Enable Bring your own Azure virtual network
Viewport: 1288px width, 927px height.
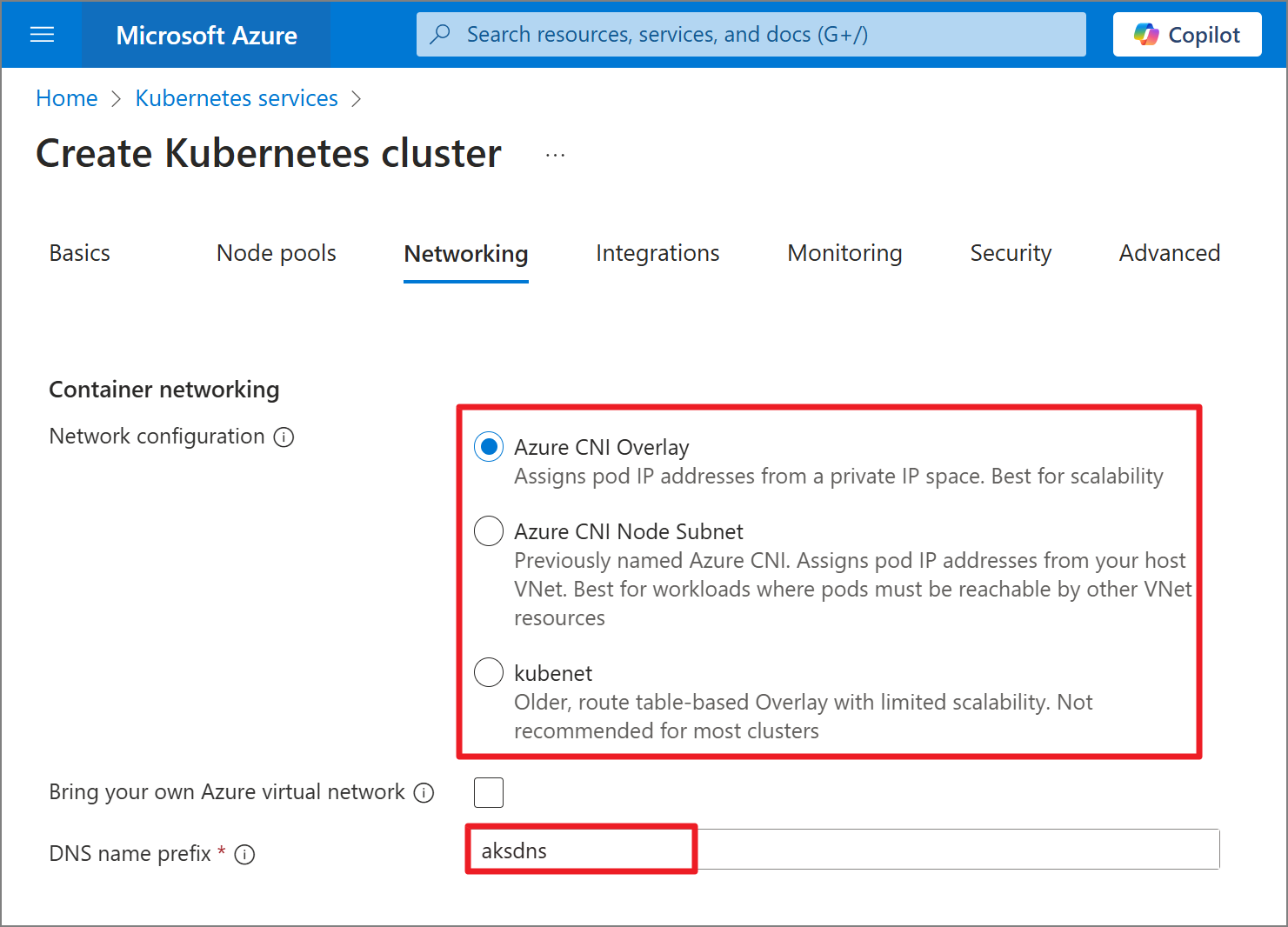tap(489, 792)
